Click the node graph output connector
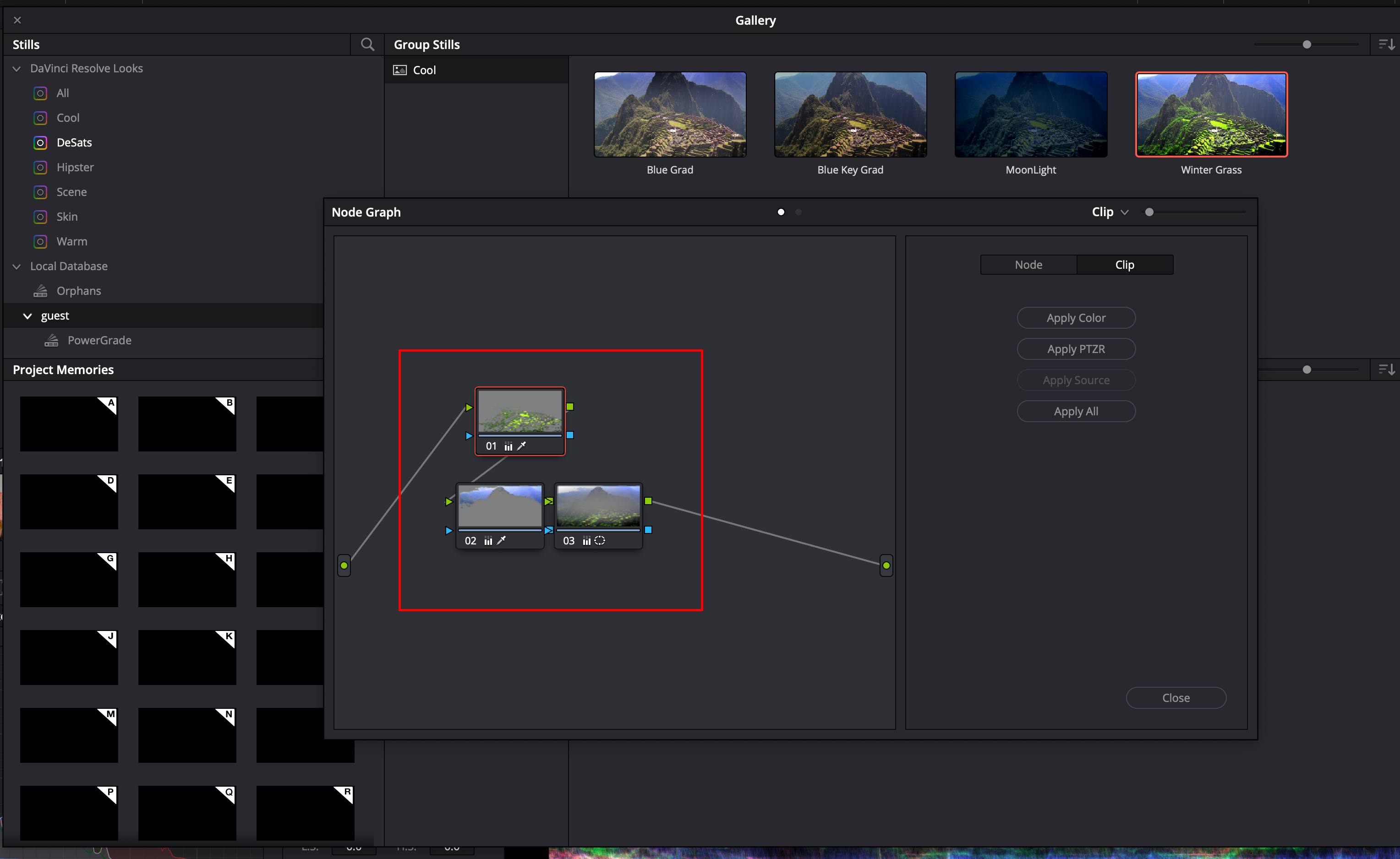This screenshot has height=859, width=1400. coord(886,565)
